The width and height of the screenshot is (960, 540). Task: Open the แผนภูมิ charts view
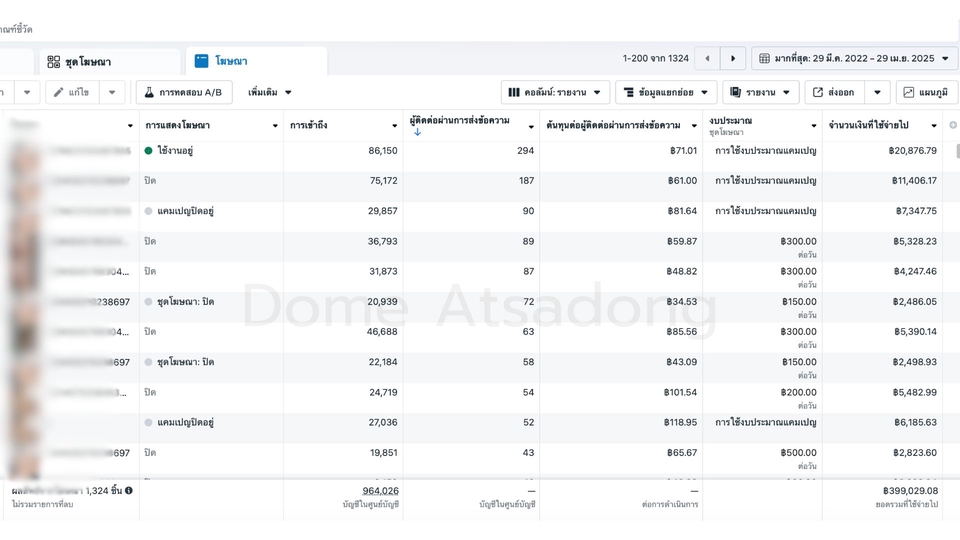click(927, 92)
